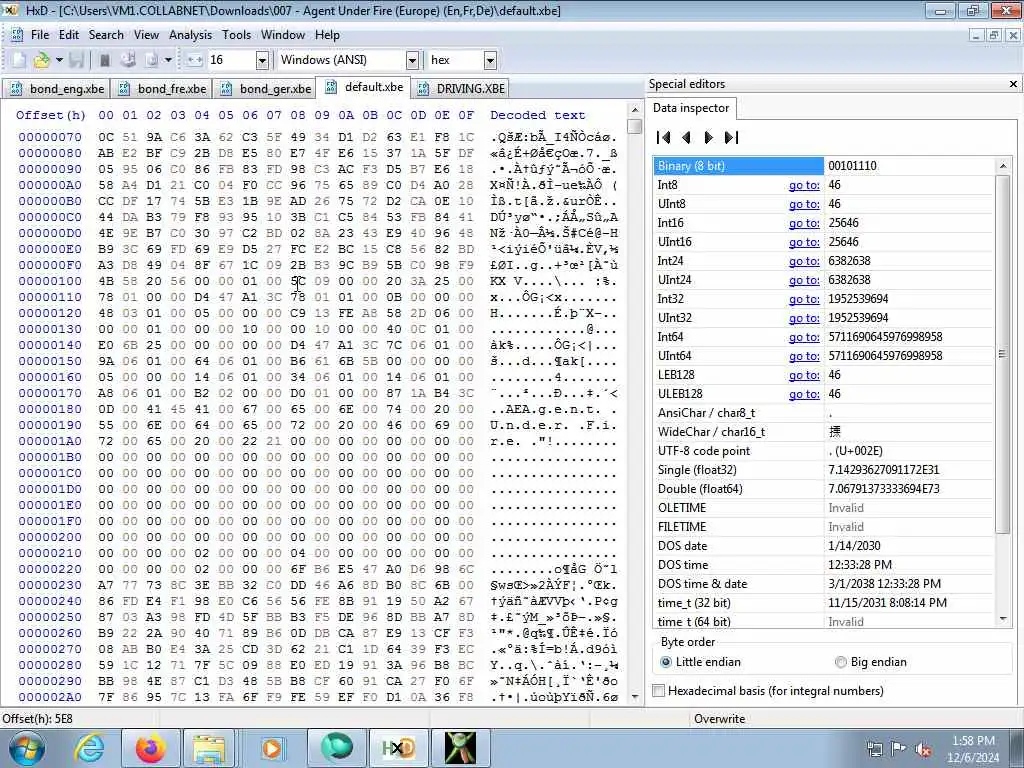Open the Windows (ANSI) charset dropdown

[412, 61]
